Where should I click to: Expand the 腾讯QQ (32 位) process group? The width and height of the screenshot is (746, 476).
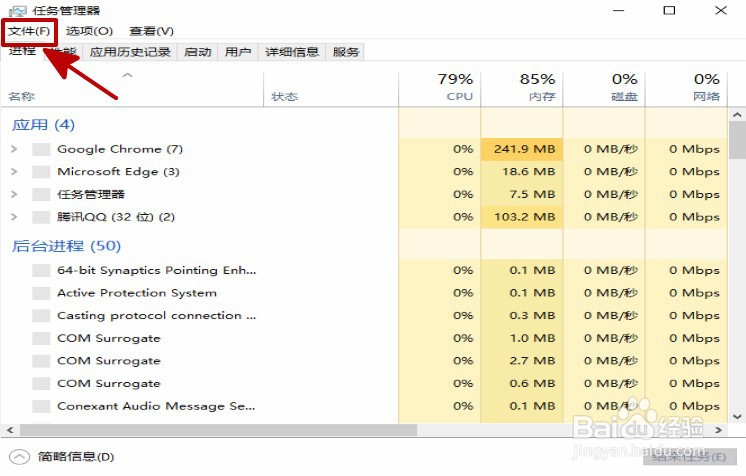coord(14,217)
